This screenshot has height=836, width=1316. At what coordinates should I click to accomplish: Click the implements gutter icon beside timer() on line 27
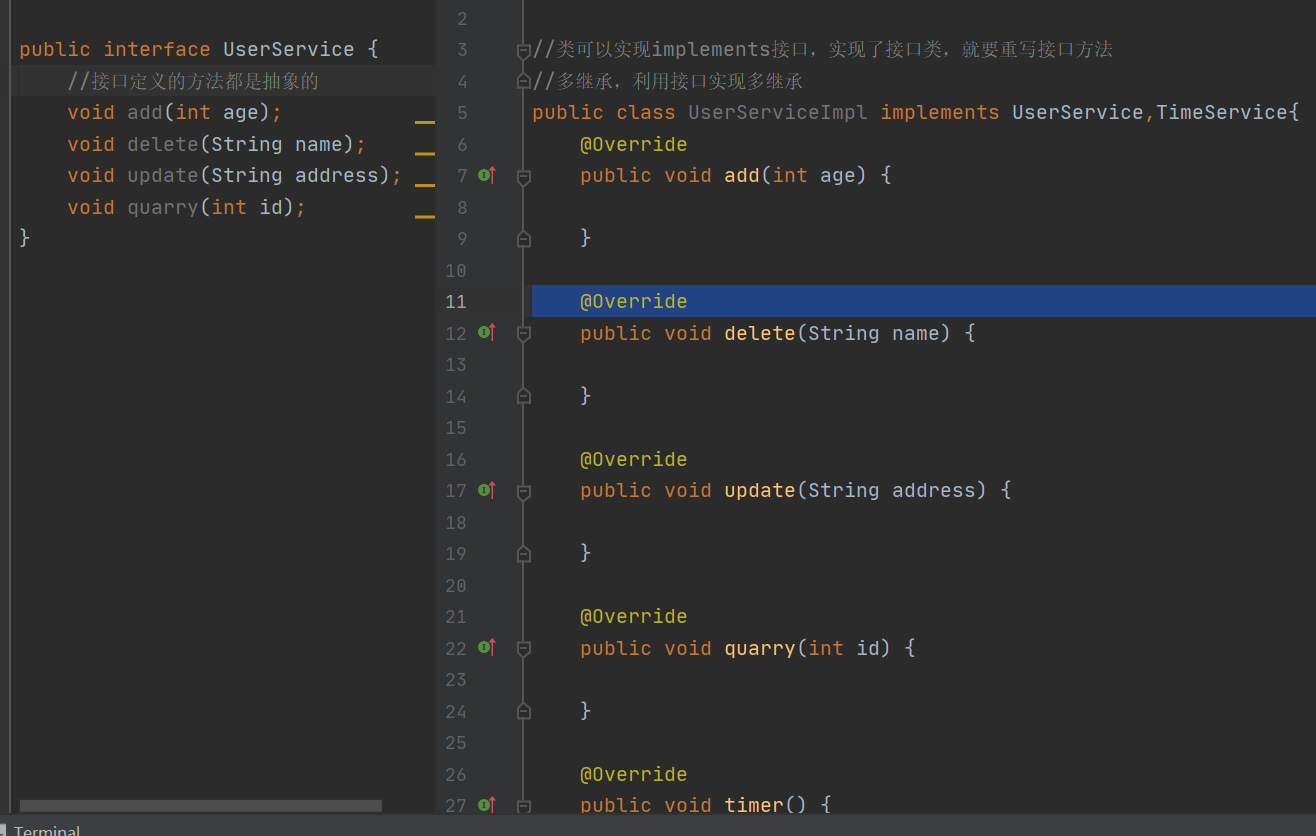point(487,804)
